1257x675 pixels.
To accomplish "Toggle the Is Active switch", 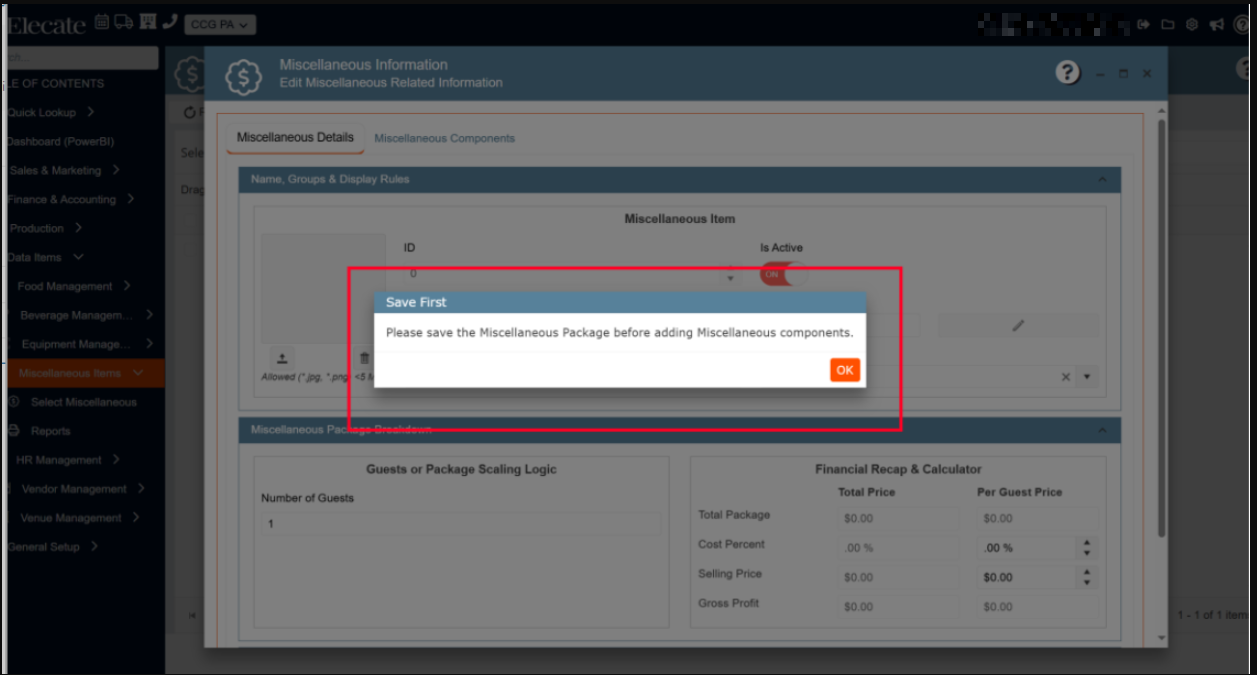I will click(783, 274).
